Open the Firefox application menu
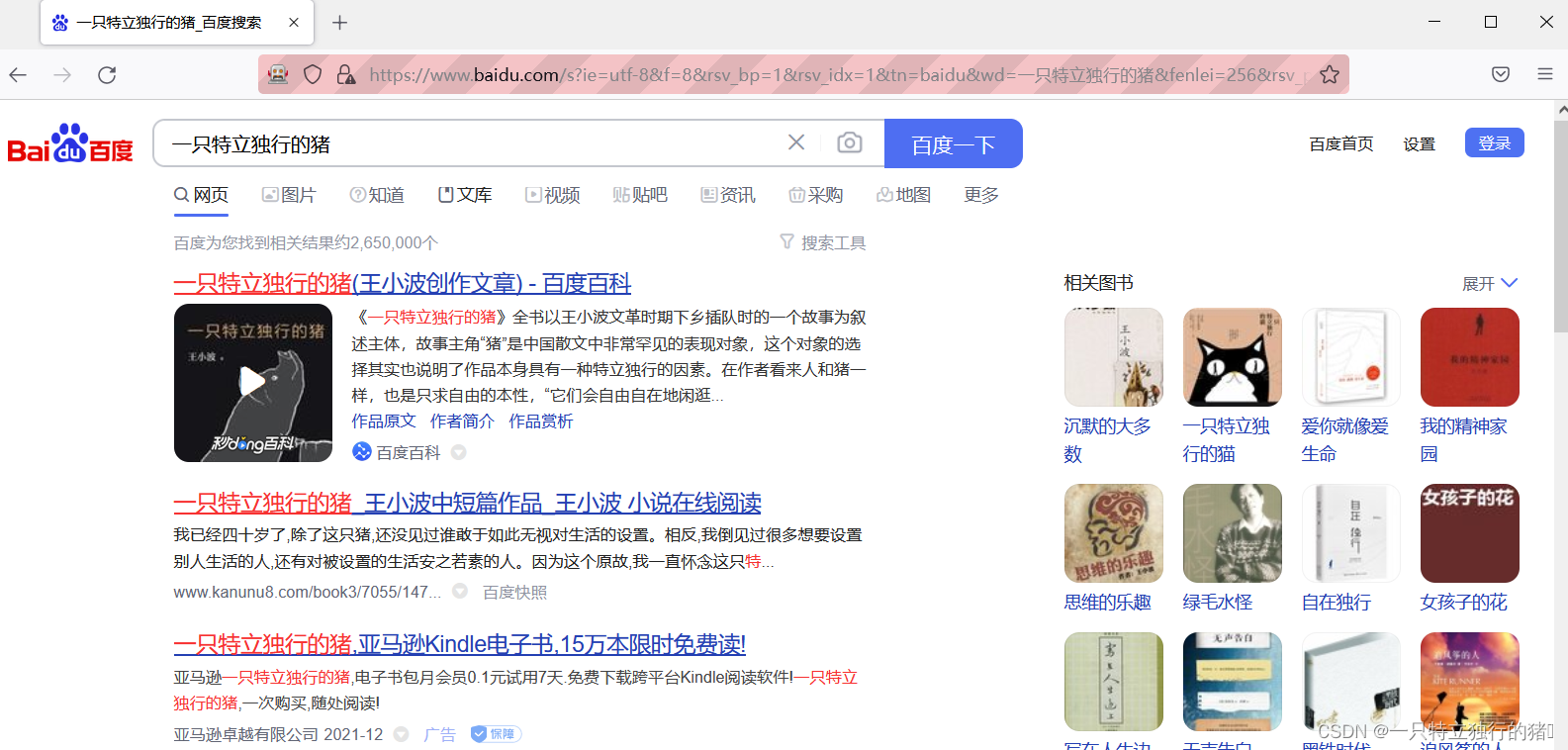This screenshot has height=750, width=1568. click(x=1545, y=74)
